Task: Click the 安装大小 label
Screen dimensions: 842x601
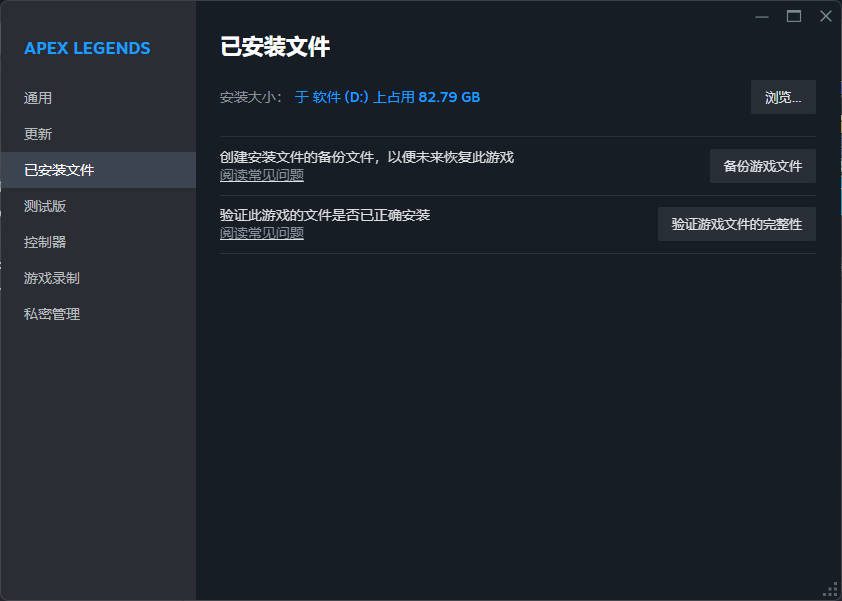Action: pos(250,97)
